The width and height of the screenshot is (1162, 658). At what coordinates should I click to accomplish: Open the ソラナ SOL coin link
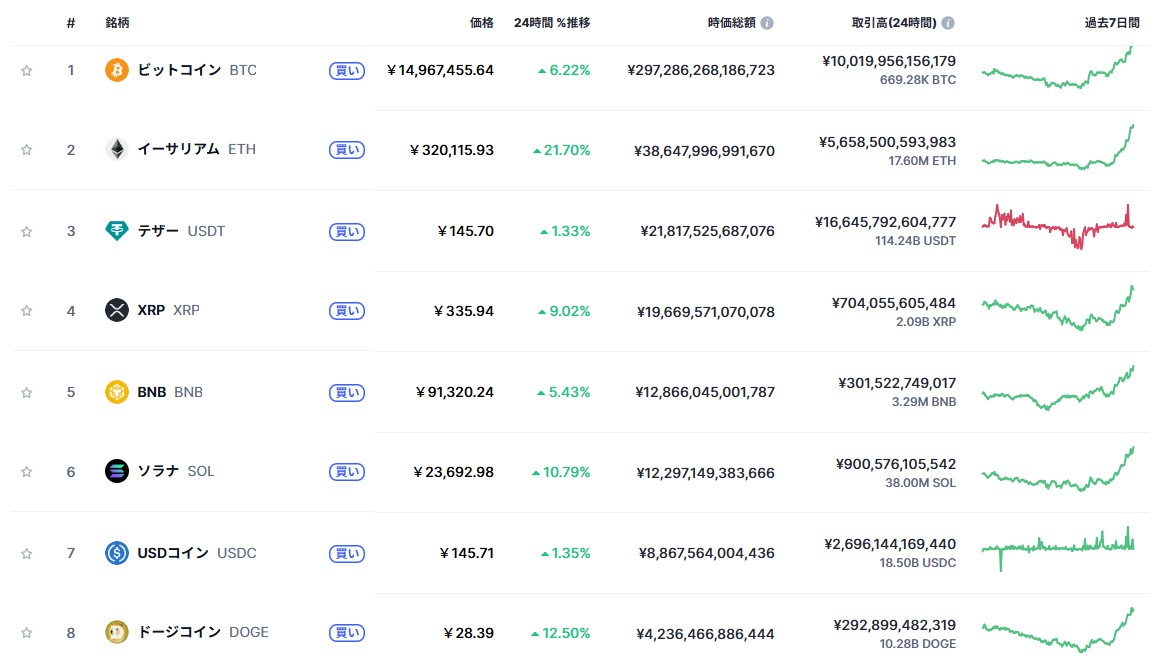click(176, 471)
